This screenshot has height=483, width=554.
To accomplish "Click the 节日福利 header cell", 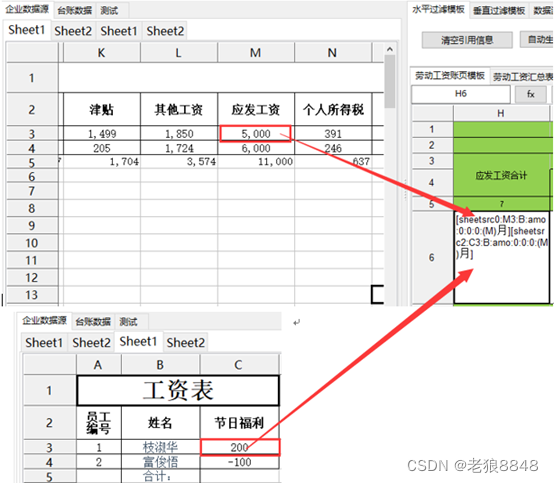I will [x=239, y=423].
